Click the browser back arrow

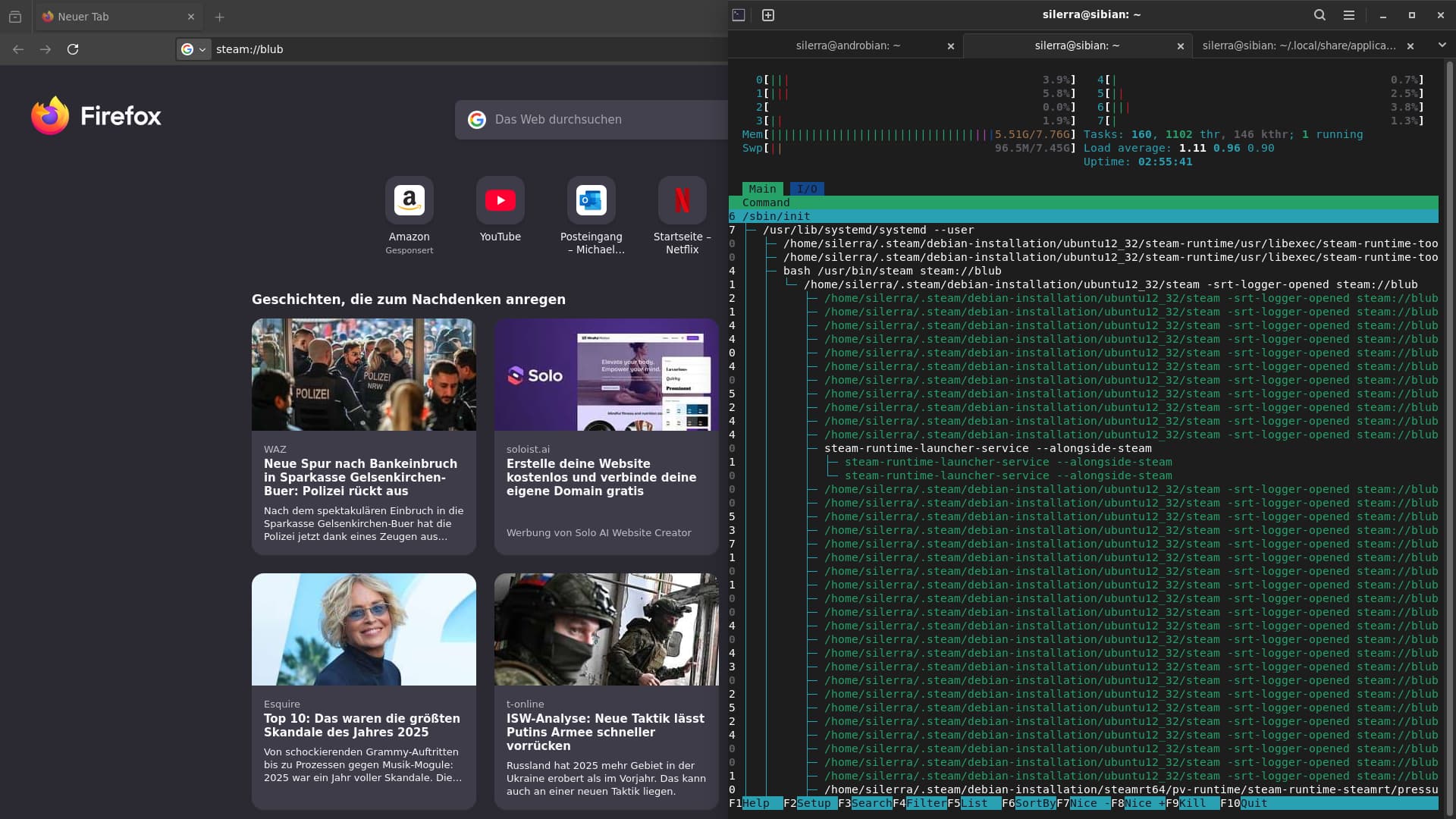(x=18, y=49)
